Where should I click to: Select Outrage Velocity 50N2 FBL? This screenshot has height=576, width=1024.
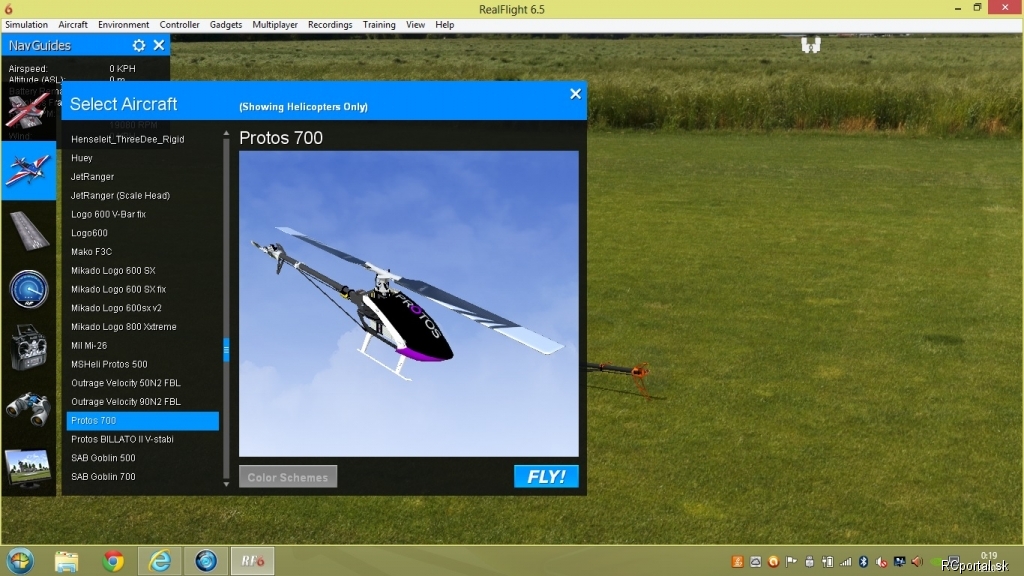tap(142, 383)
